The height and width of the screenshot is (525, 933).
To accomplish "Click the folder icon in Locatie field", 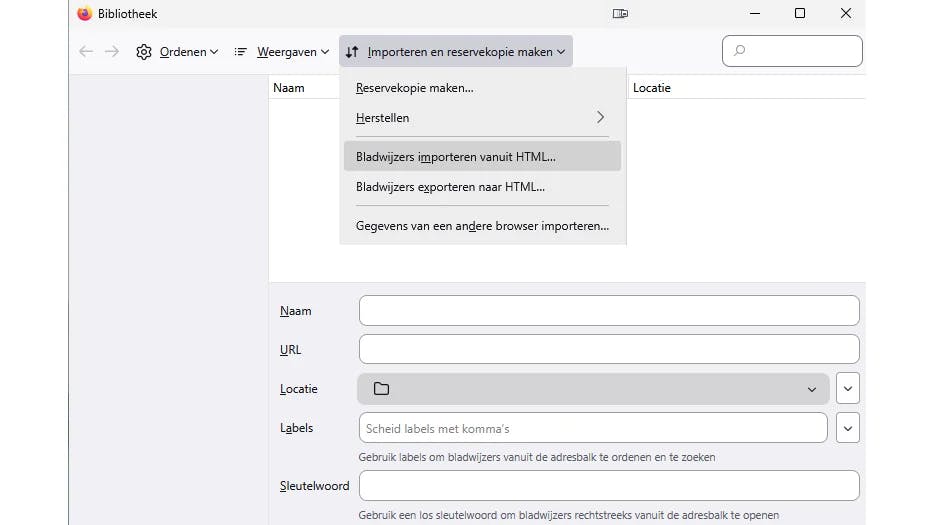I will coord(381,389).
